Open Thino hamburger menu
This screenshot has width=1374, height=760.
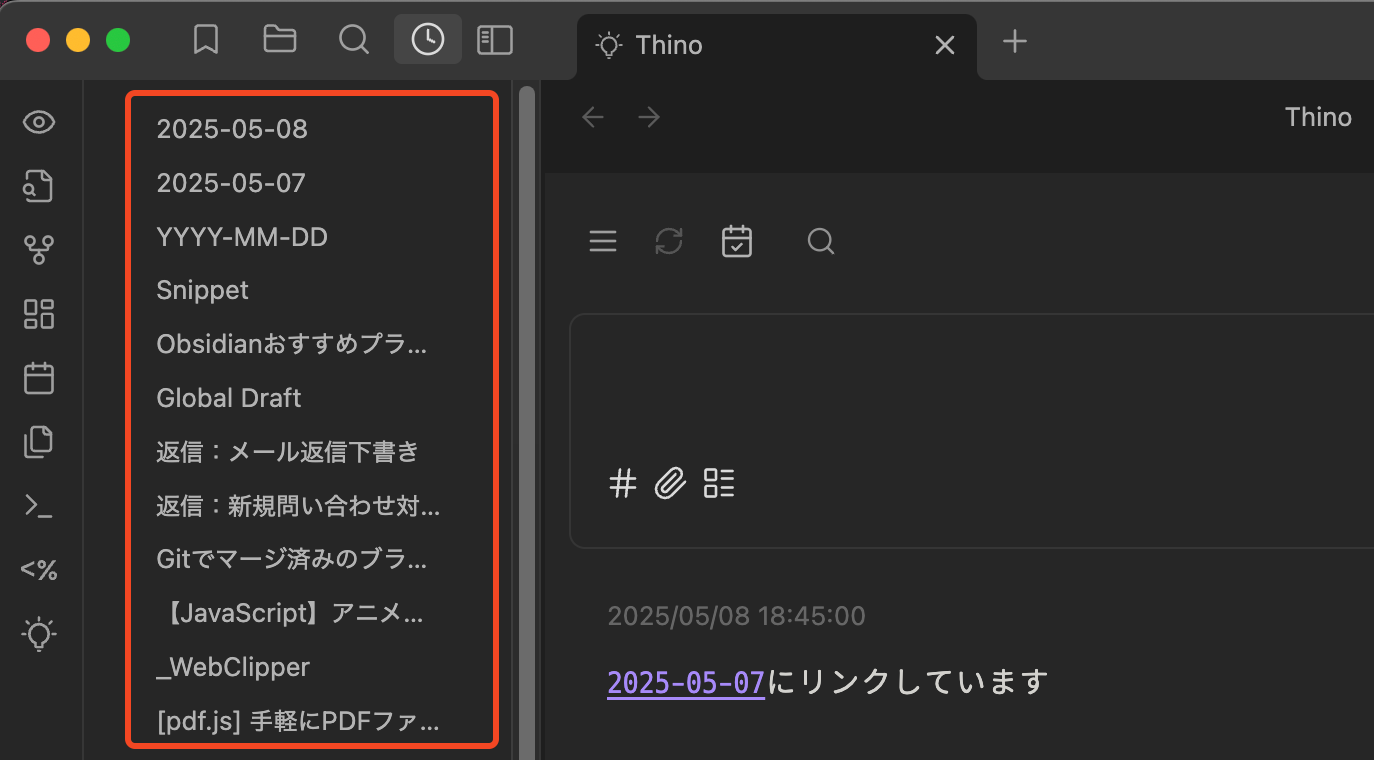(603, 241)
